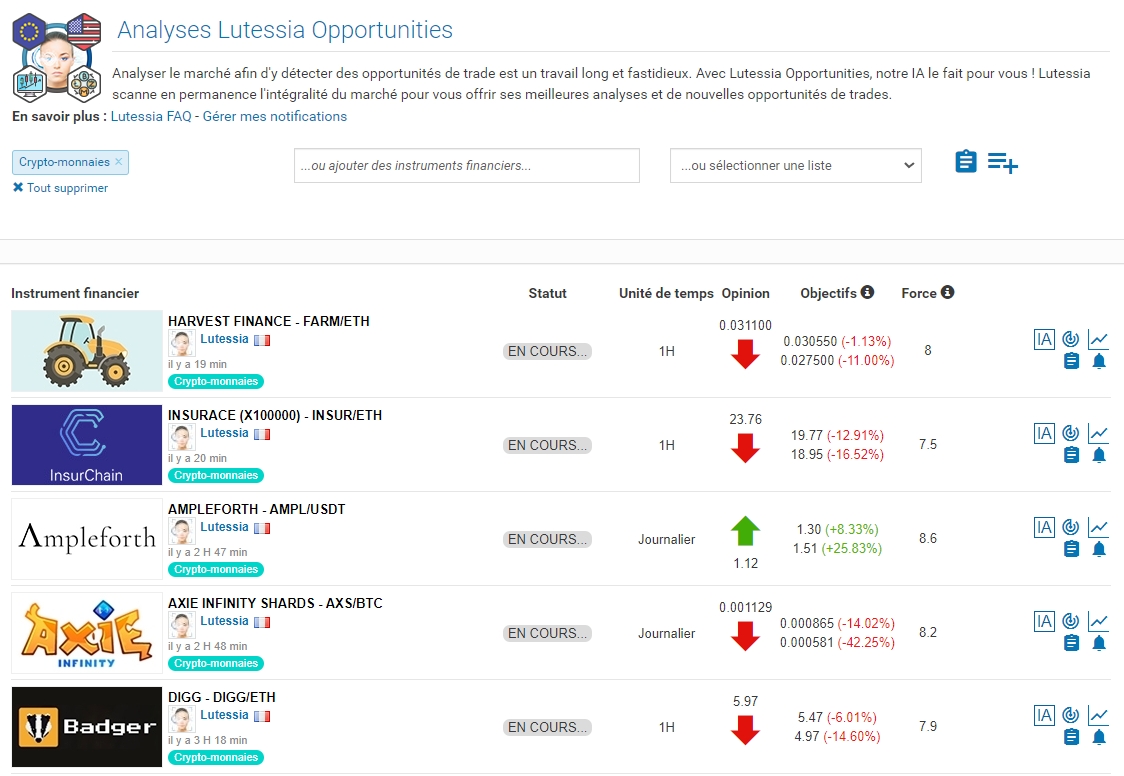This screenshot has height=776, width=1124.
Task: Open IA analysis for Ampleforth AMPL/USDT
Action: [x=1044, y=527]
